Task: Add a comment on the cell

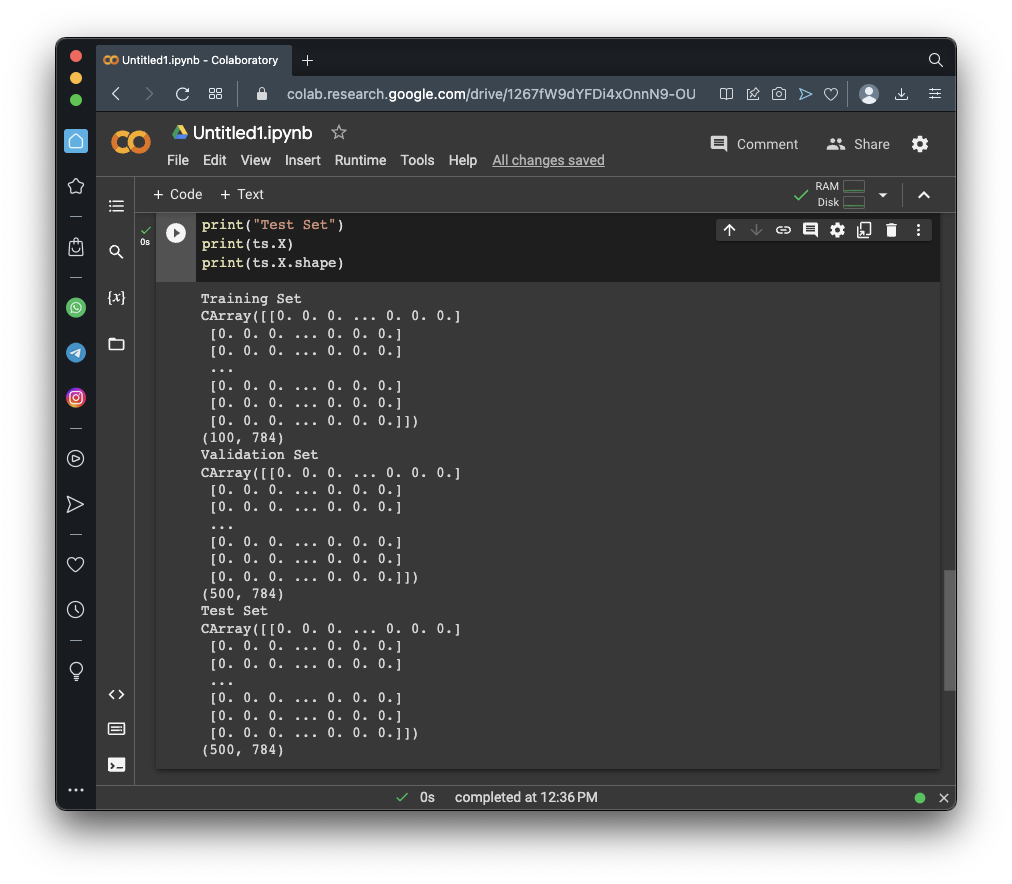Action: tap(810, 230)
